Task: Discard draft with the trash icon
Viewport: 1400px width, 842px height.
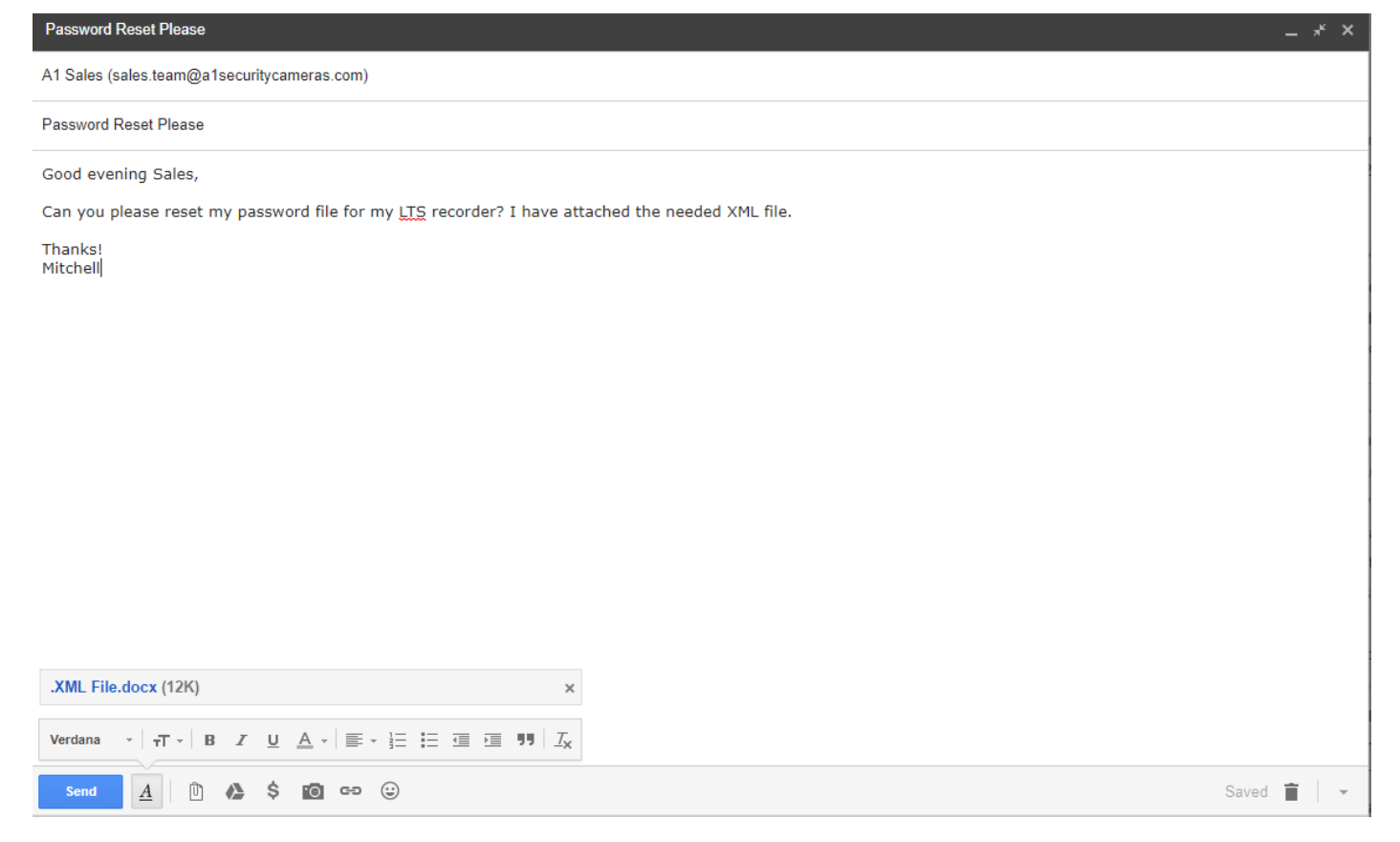Action: pos(1291,791)
